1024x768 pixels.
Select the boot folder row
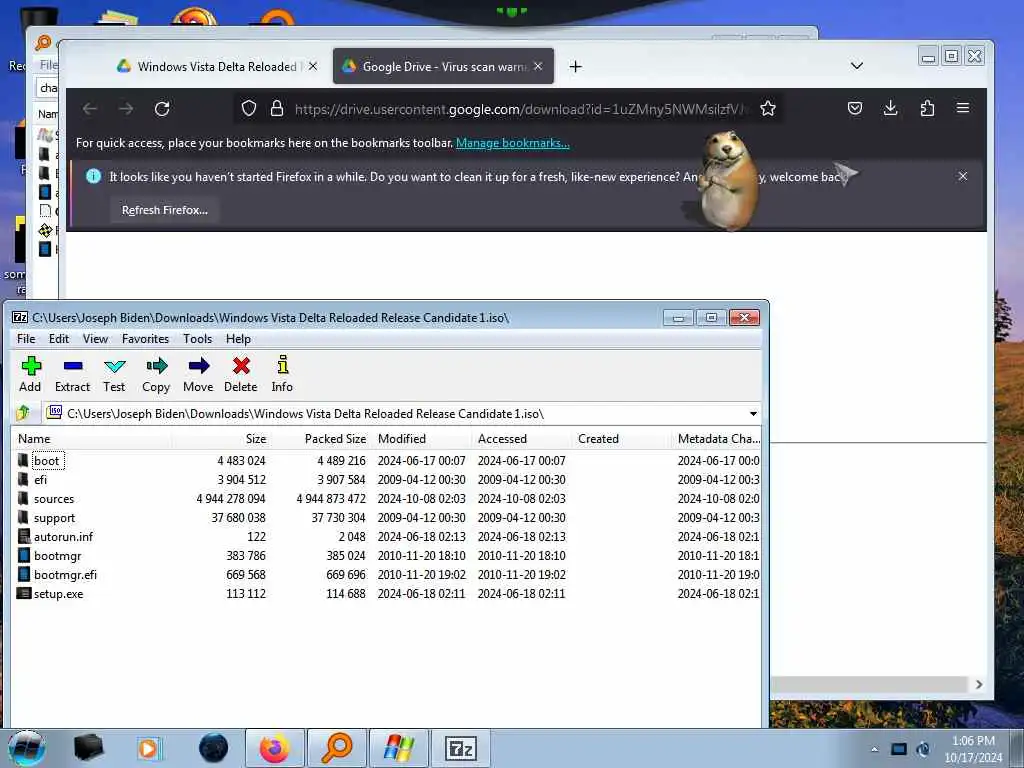[385, 460]
